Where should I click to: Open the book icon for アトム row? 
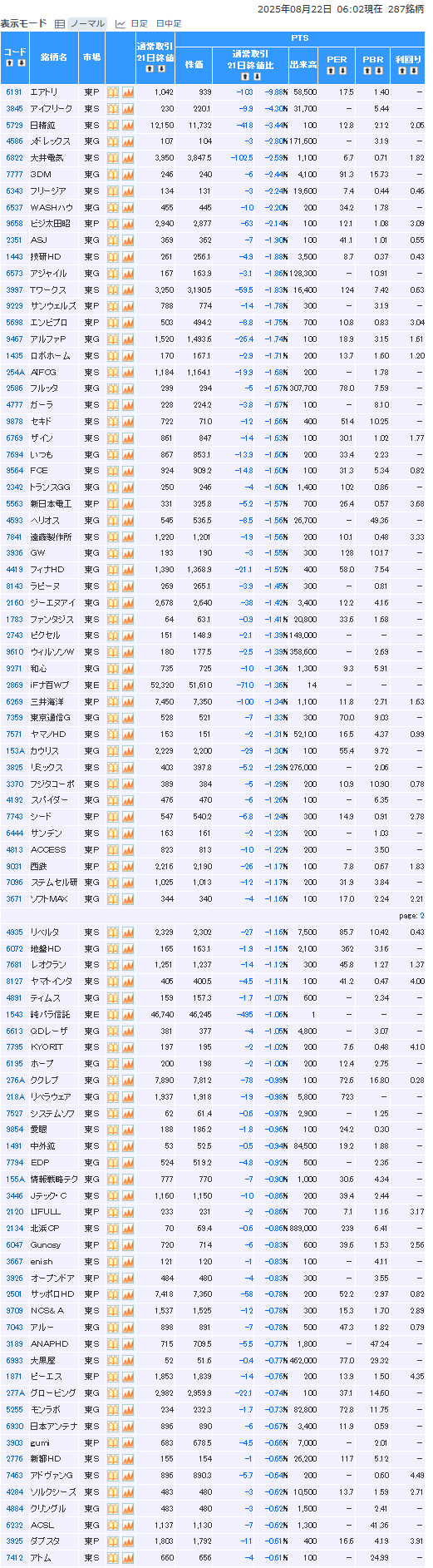(x=113, y=1558)
